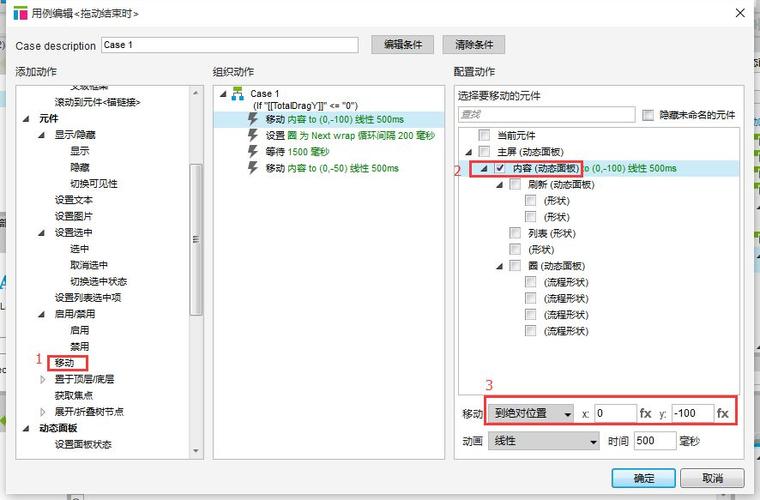Open the 到绝对位置 move type dropdown
This screenshot has height=500, width=760.
(x=530, y=413)
